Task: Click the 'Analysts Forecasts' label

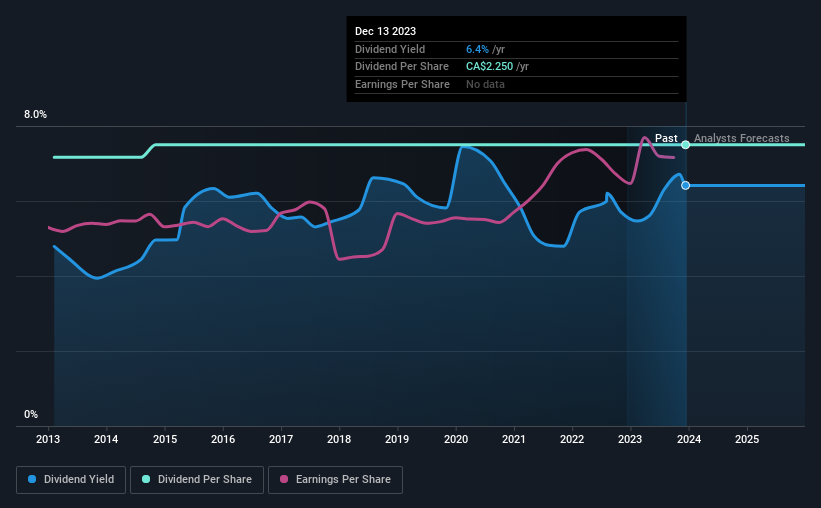Action: pos(741,138)
